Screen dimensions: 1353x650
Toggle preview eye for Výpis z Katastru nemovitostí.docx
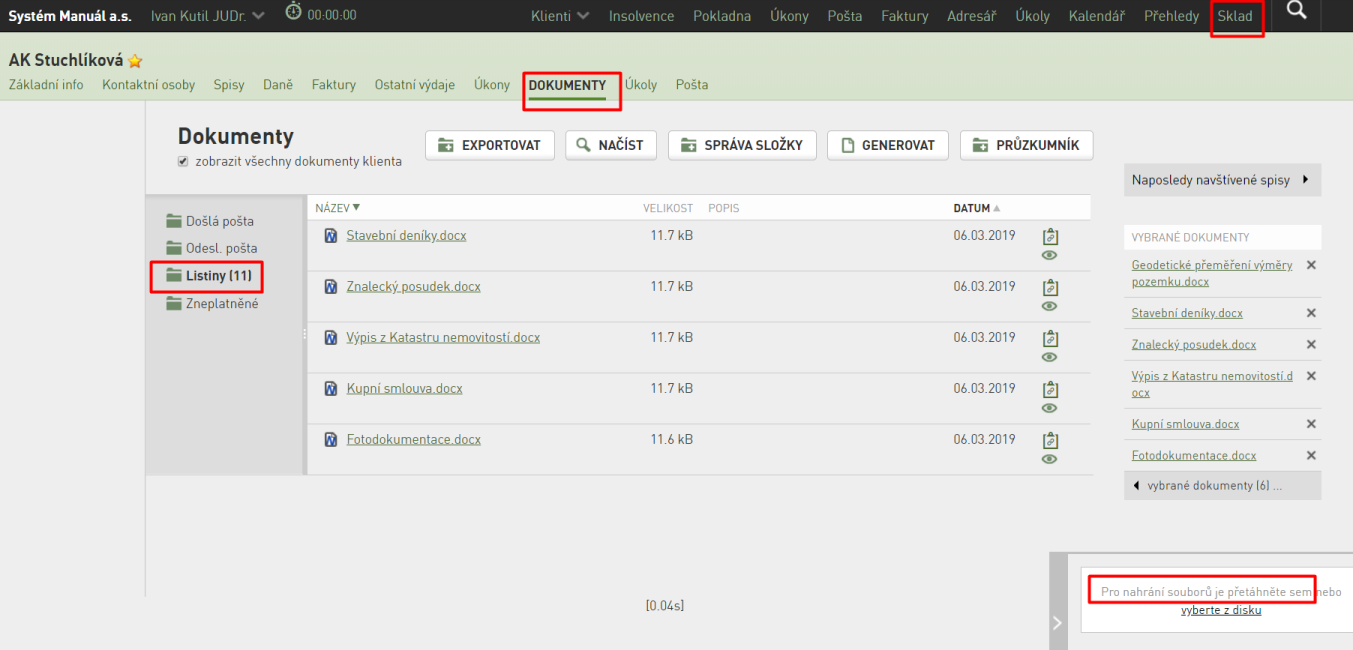click(x=1049, y=357)
